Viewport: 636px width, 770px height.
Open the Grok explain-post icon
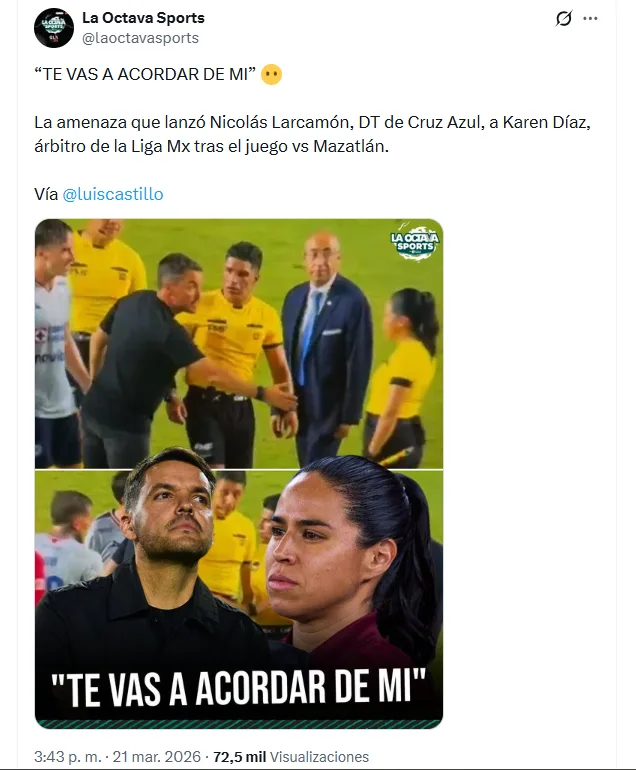pyautogui.click(x=564, y=19)
